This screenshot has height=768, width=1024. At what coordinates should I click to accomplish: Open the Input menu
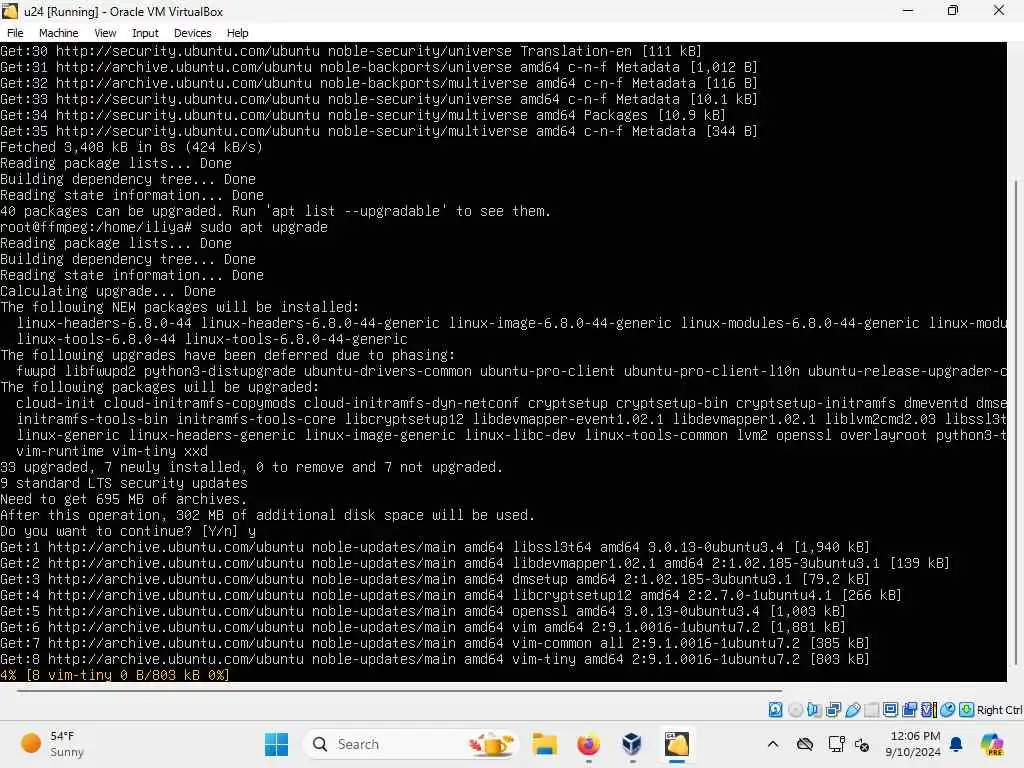[145, 33]
